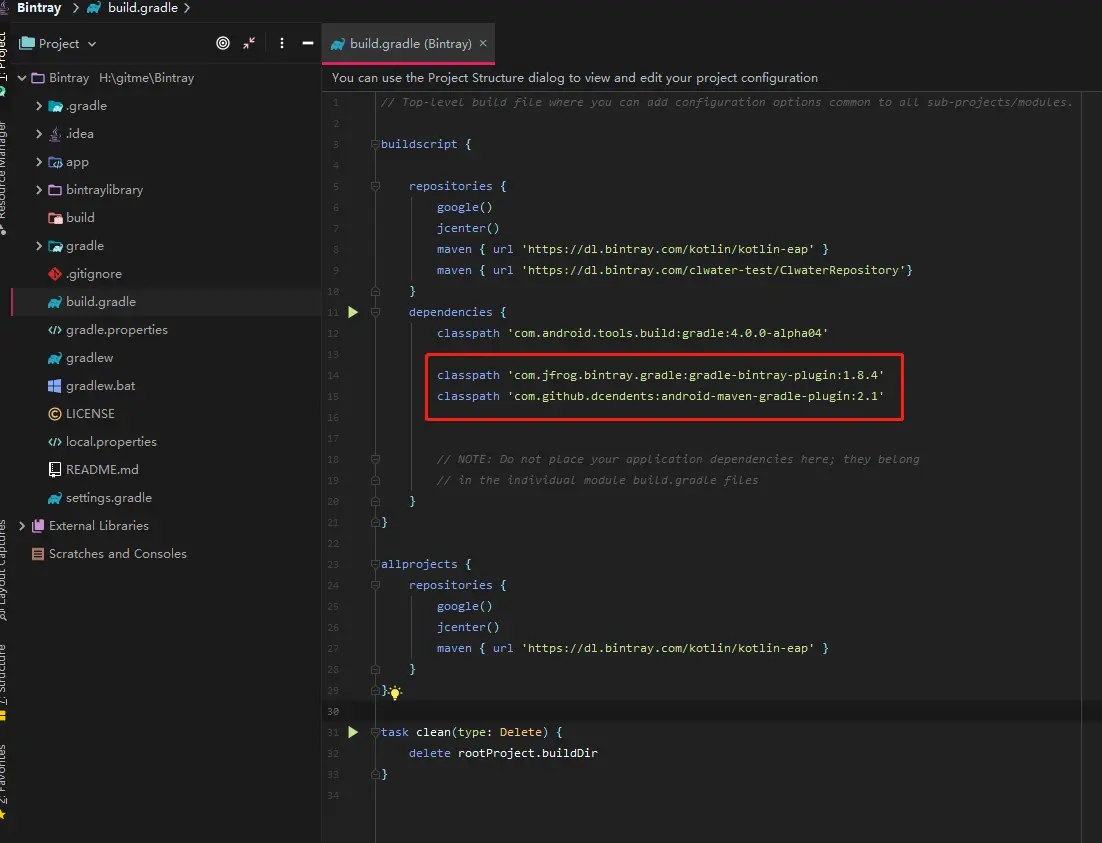Click the Select Opened File target icon
Image resolution: width=1102 pixels, height=843 pixels.
click(222, 43)
